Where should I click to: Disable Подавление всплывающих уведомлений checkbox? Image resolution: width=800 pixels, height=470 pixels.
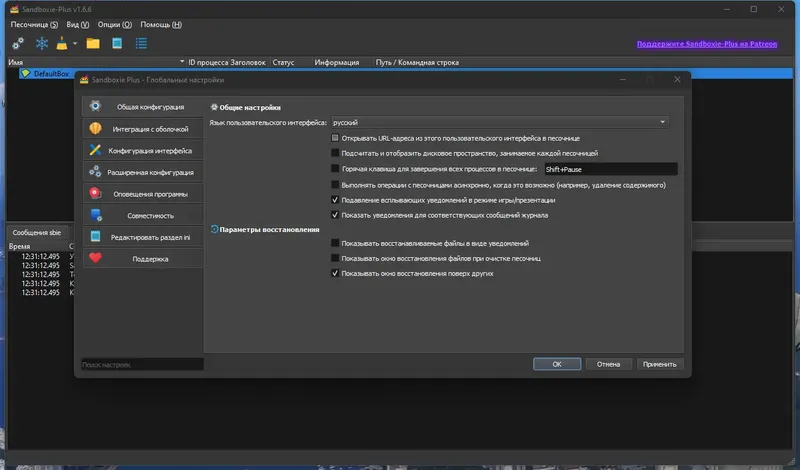pos(335,200)
